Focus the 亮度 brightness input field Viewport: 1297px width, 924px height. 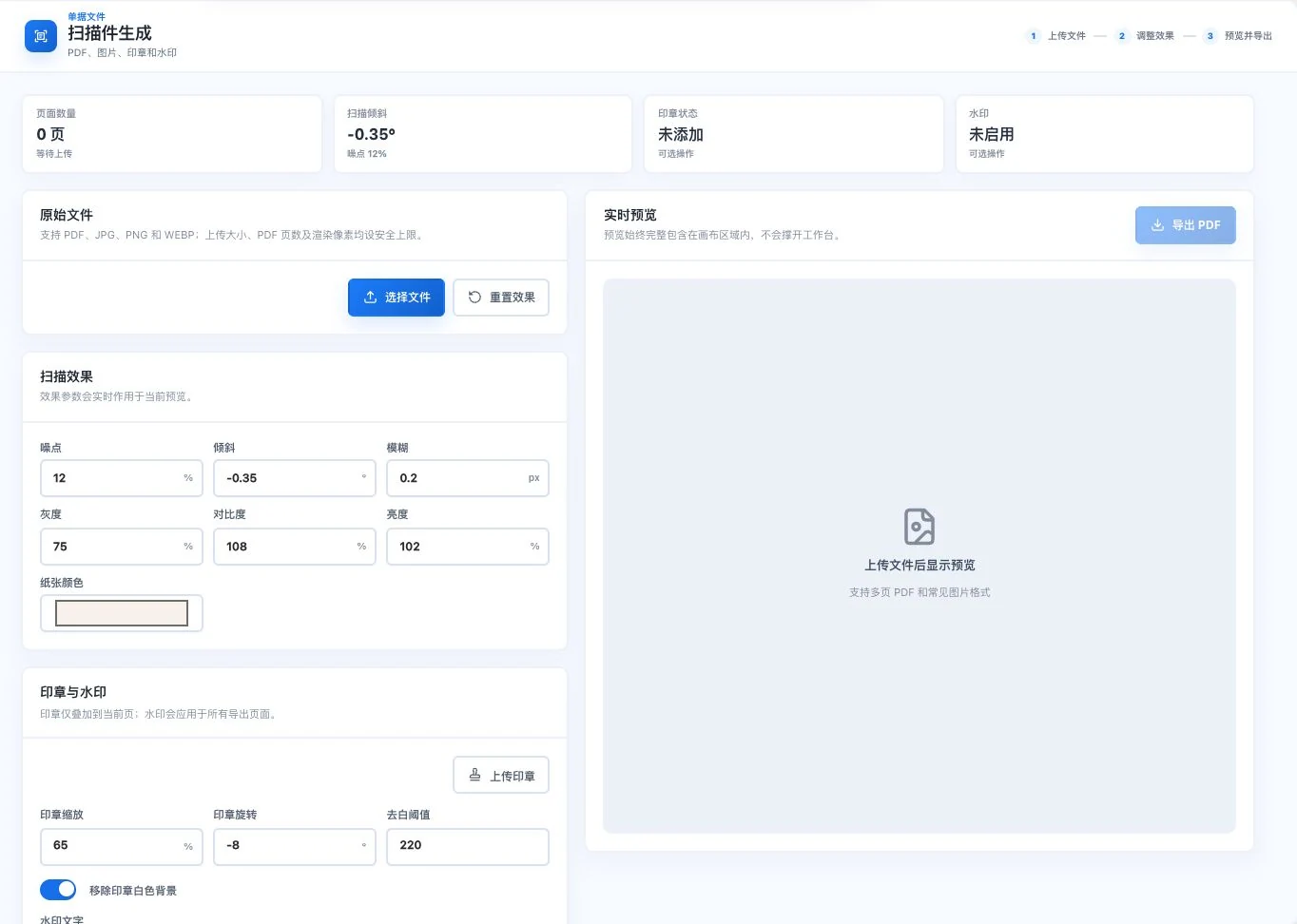click(x=468, y=547)
